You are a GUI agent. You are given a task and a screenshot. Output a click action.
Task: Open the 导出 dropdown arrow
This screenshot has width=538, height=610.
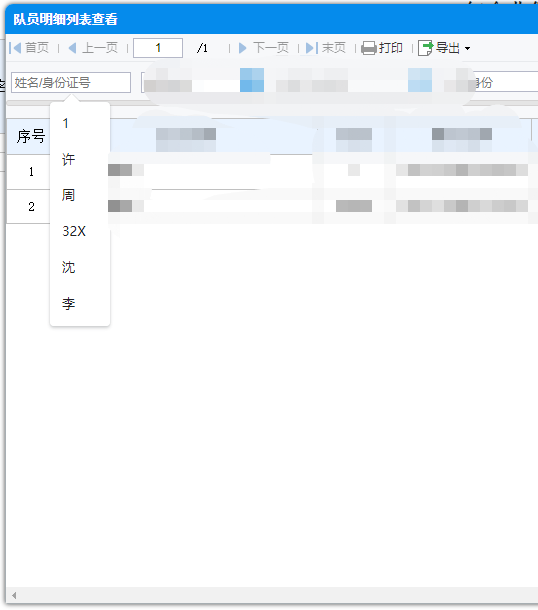click(468, 49)
